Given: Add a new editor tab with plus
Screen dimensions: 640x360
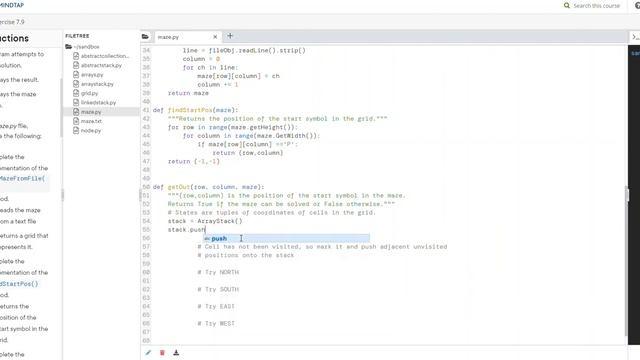Looking at the screenshot, I should tap(230, 36).
